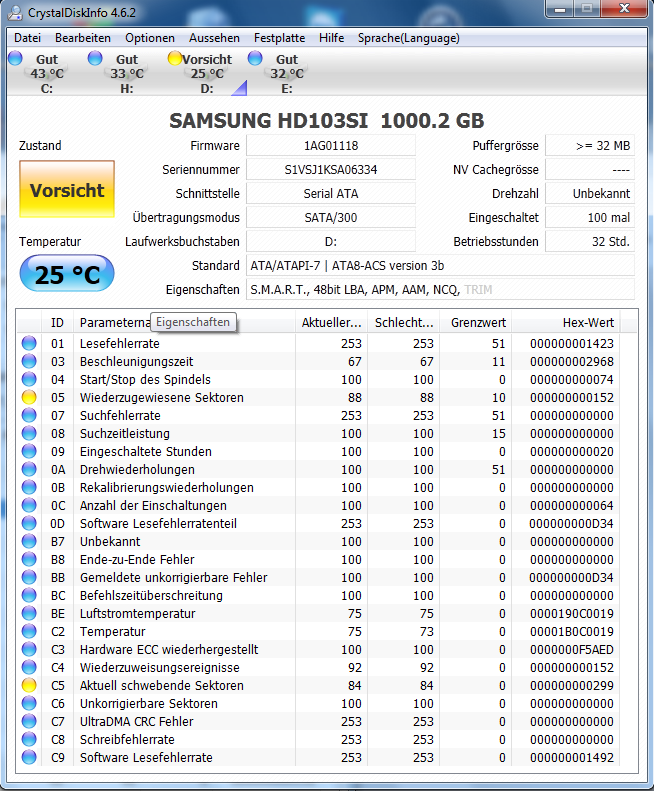The height and width of the screenshot is (791, 654).
Task: Click blue status icon of Lesefehlerrate row
Action: point(29,343)
